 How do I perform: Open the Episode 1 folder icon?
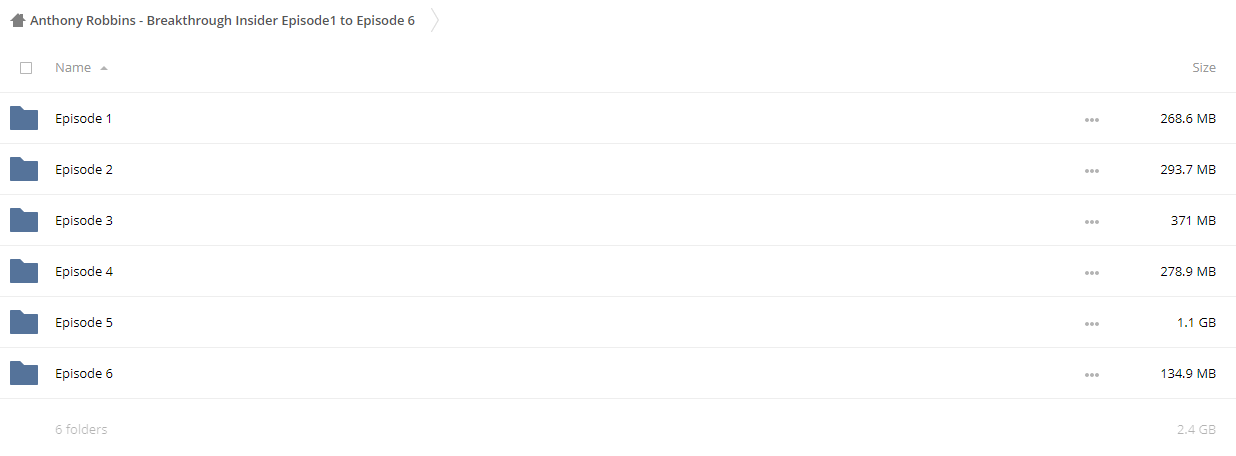coord(24,118)
